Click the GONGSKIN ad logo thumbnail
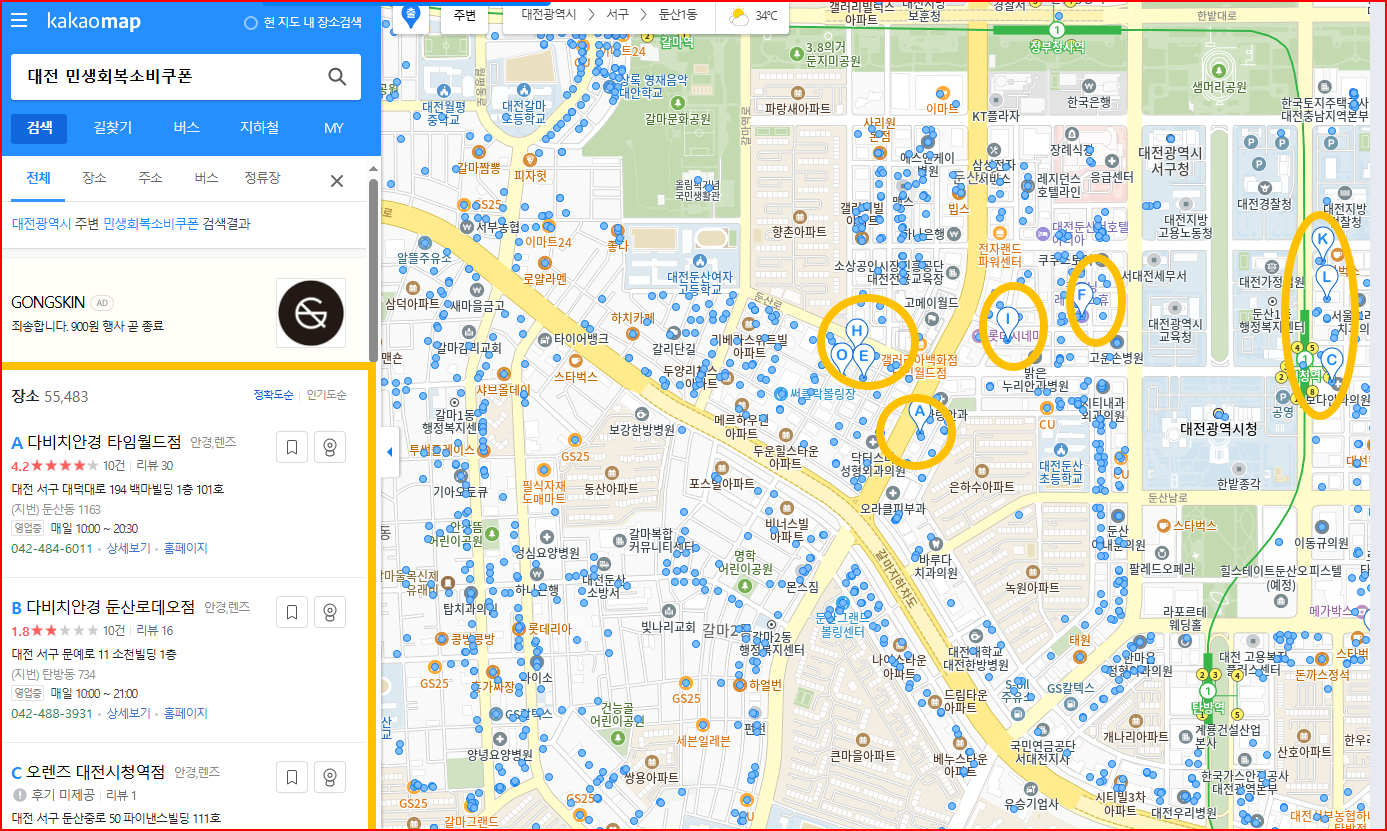Screen dimensions: 1387x831 311,313
